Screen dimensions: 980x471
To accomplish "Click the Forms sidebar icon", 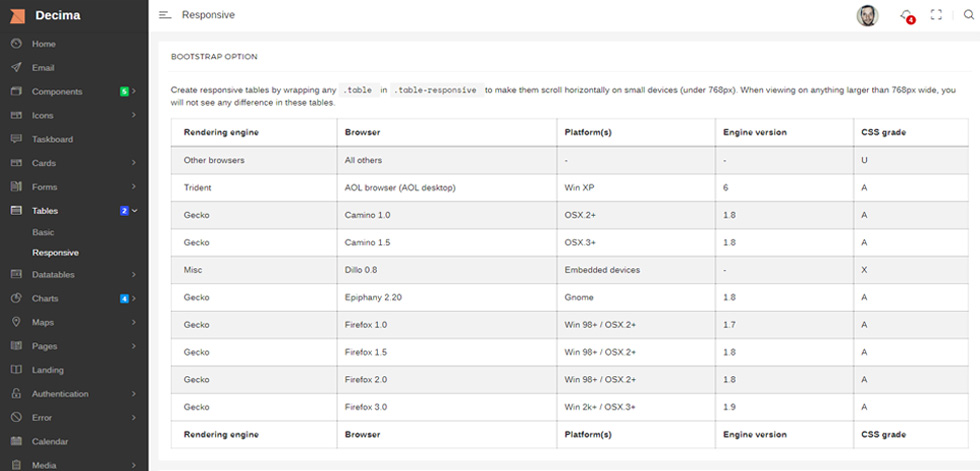I will click(17, 186).
